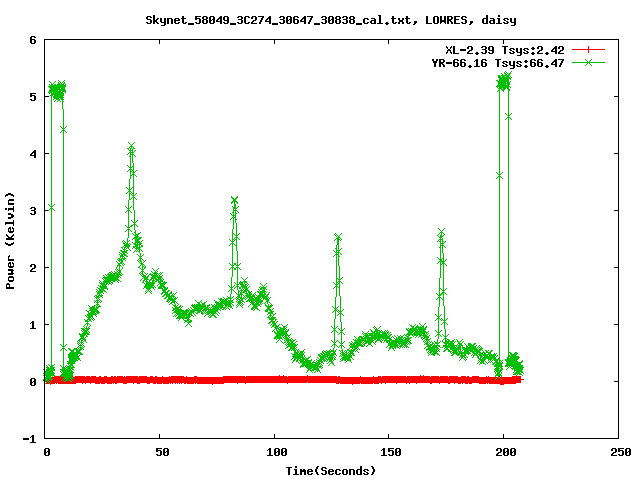Click y-axis tick label 4

point(33,154)
